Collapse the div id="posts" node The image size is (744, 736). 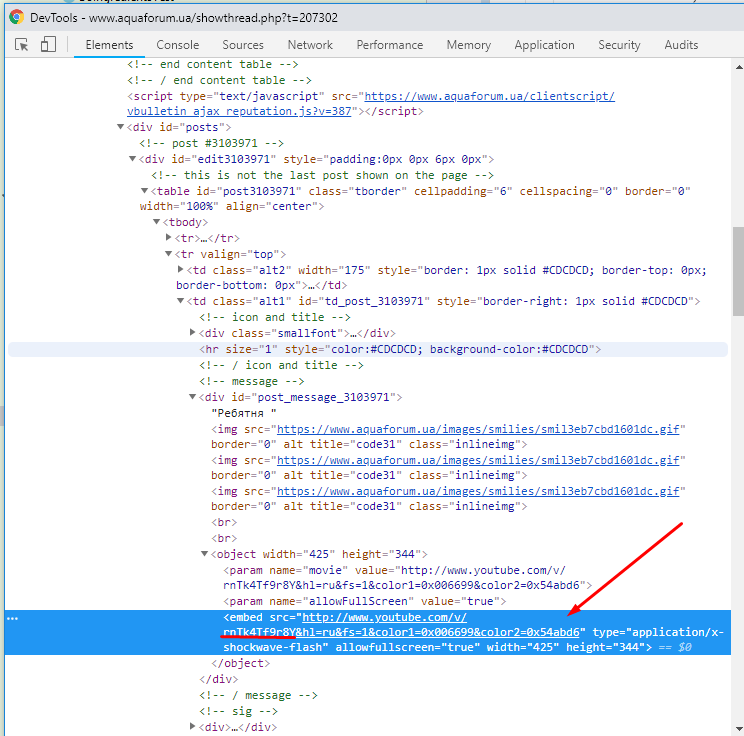pyautogui.click(x=121, y=127)
